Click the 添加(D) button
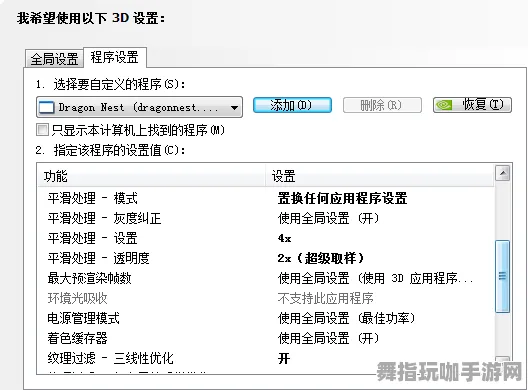Image resolution: width=528 pixels, height=390 pixels. 292,105
